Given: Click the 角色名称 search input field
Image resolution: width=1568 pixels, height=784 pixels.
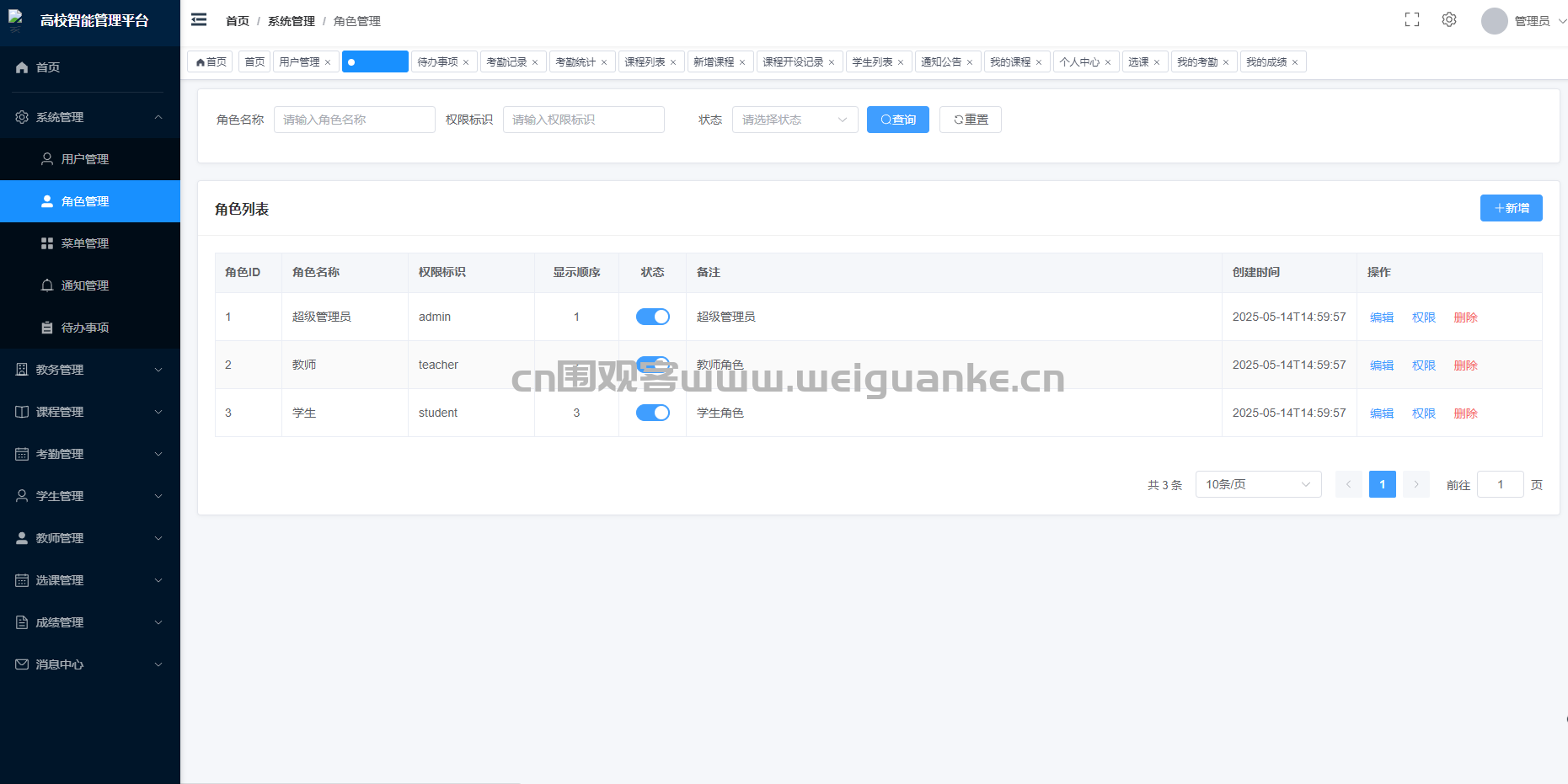Looking at the screenshot, I should pyautogui.click(x=354, y=120).
